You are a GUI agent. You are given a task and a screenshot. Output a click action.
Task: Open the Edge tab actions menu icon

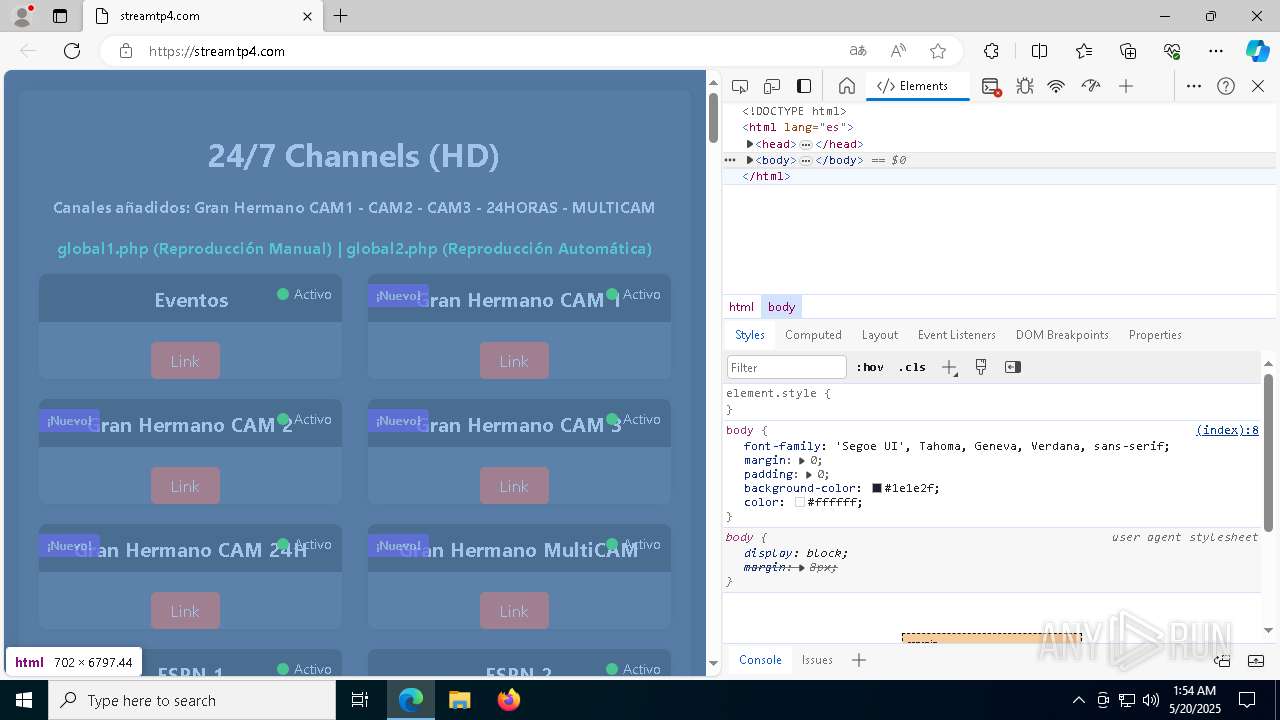pyautogui.click(x=60, y=16)
